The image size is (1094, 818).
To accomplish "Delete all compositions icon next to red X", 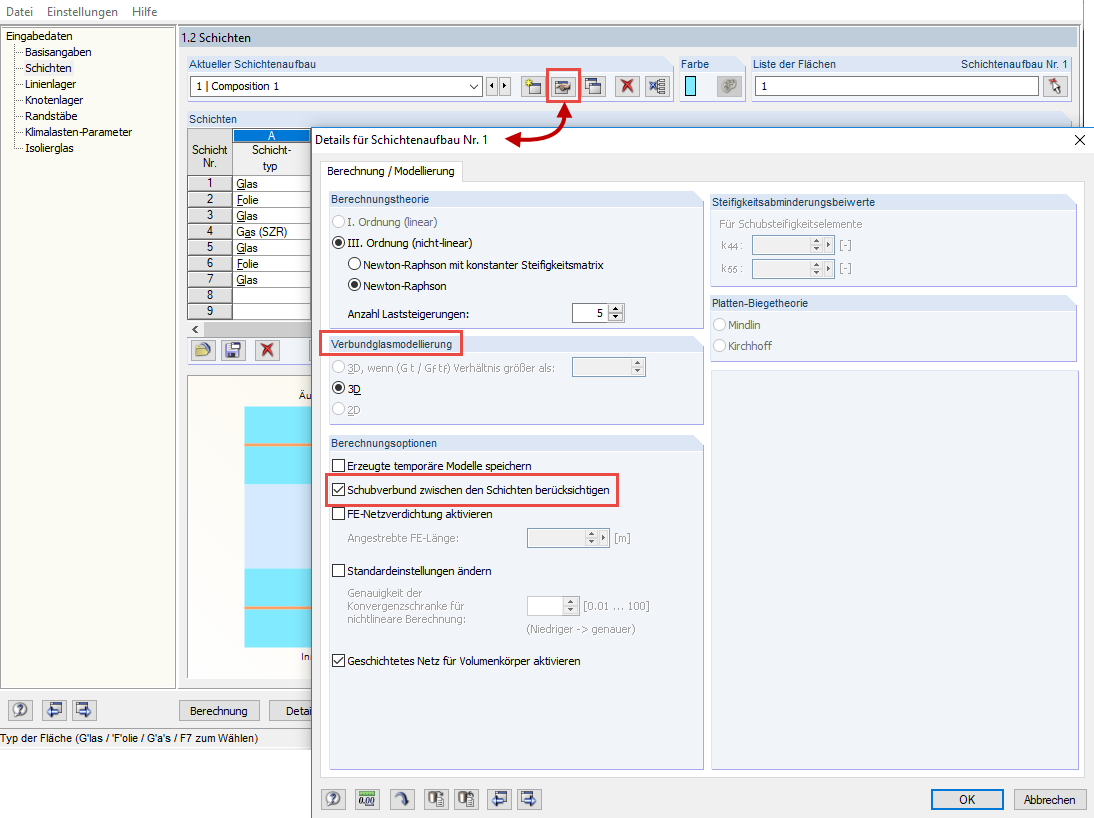I will [657, 87].
